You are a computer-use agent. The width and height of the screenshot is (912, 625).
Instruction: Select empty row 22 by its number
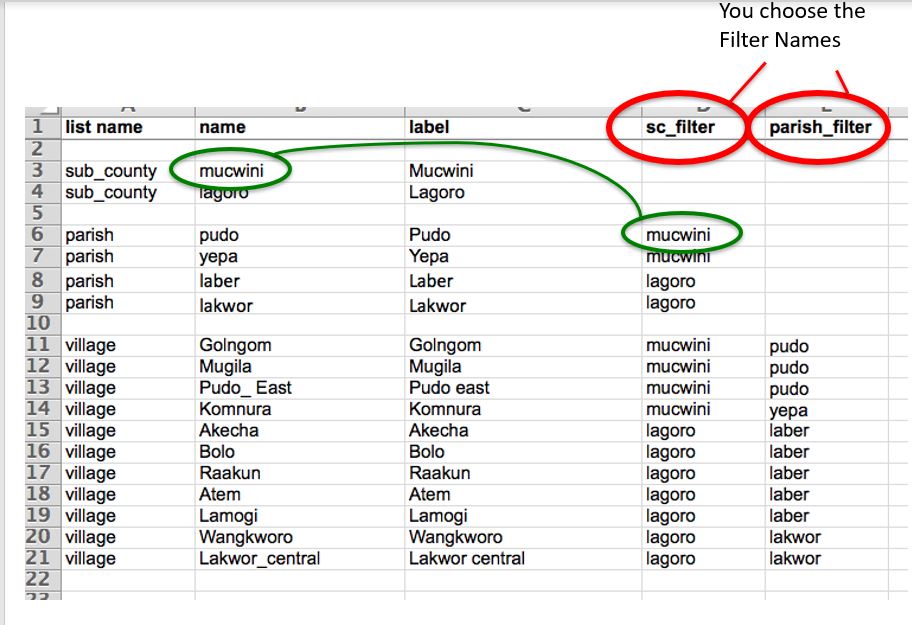pos(38,579)
